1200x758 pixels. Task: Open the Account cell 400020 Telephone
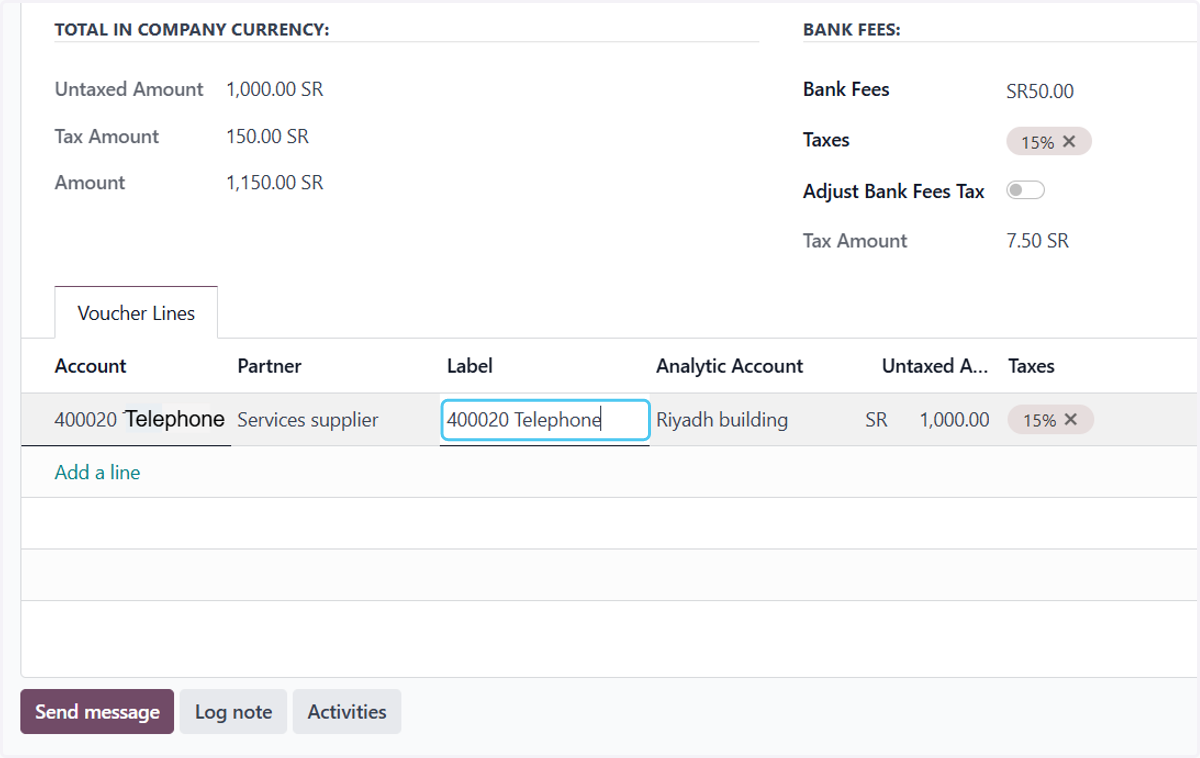tap(139, 420)
